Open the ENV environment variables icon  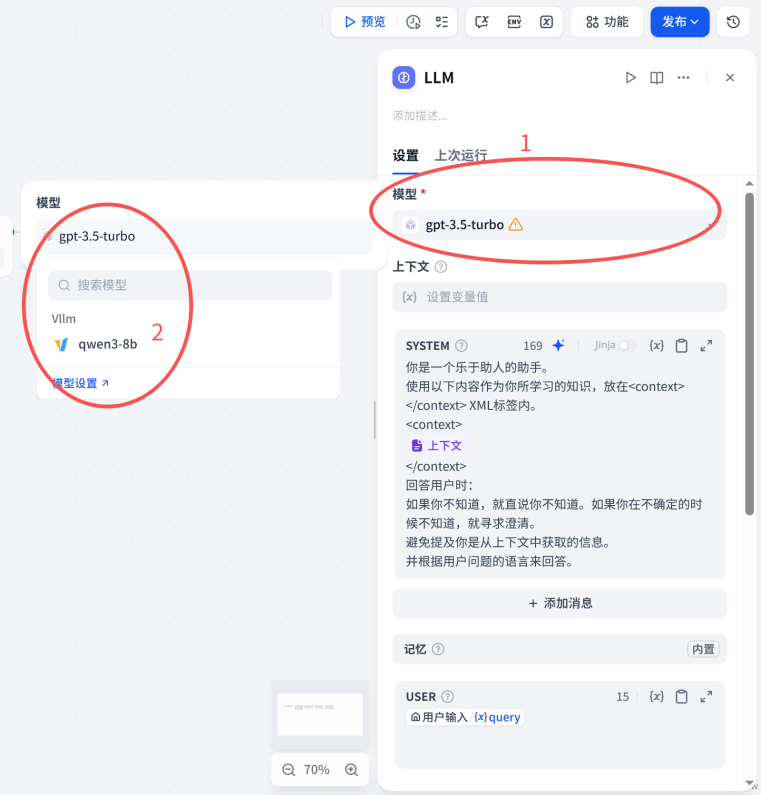click(x=514, y=22)
